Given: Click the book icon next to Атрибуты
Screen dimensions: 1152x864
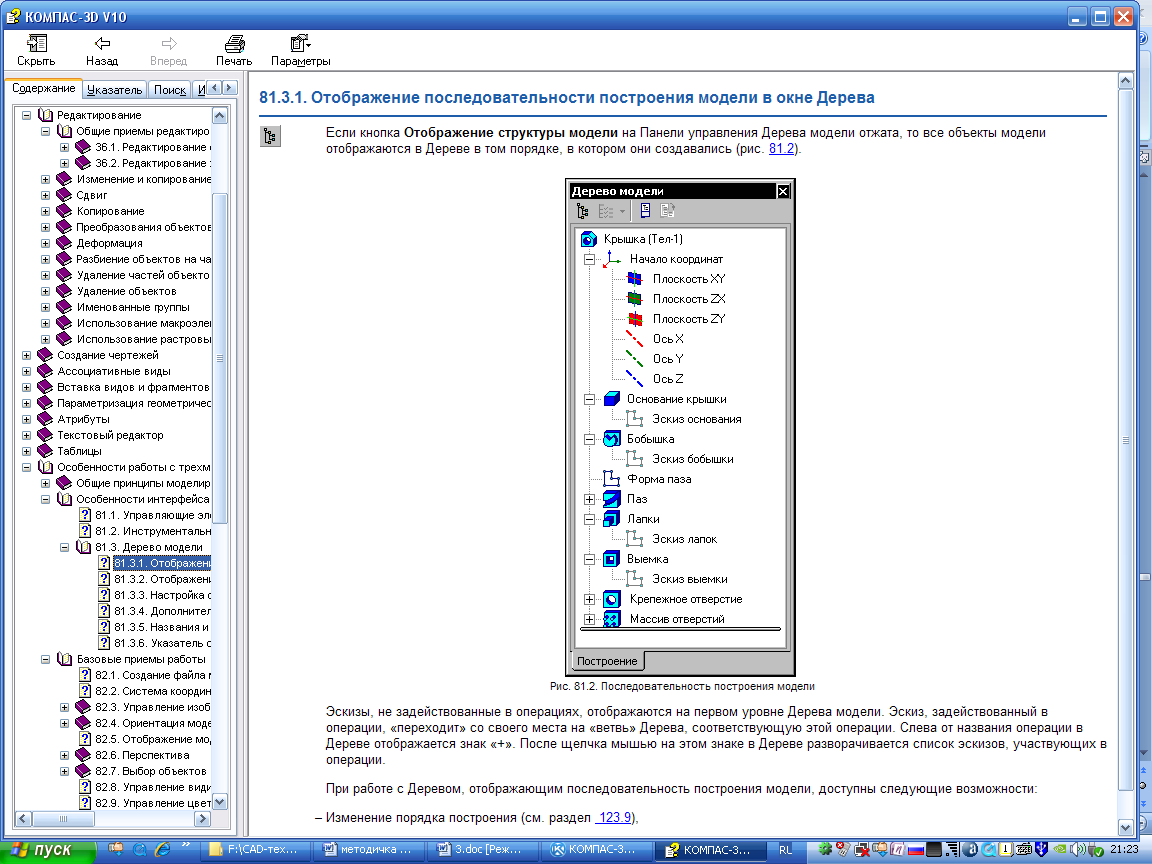Looking at the screenshot, I should (x=46, y=419).
